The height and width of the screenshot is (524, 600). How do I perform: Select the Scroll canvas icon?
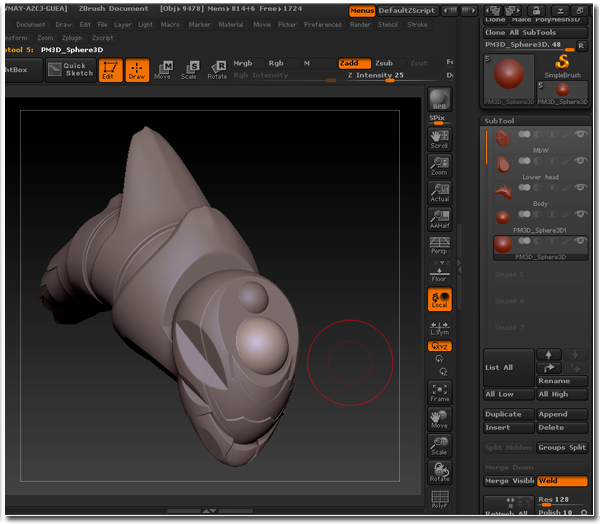click(439, 140)
